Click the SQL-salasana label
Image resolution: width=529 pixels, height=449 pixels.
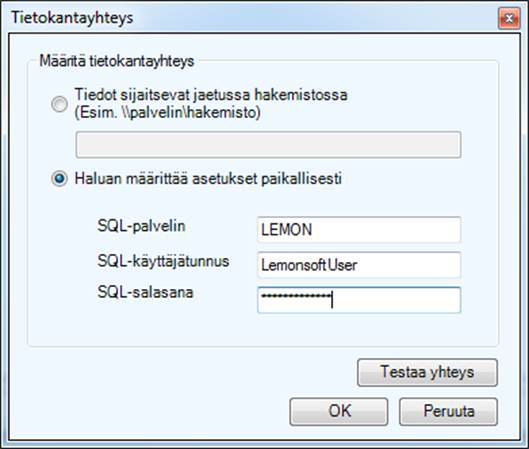coord(145,292)
